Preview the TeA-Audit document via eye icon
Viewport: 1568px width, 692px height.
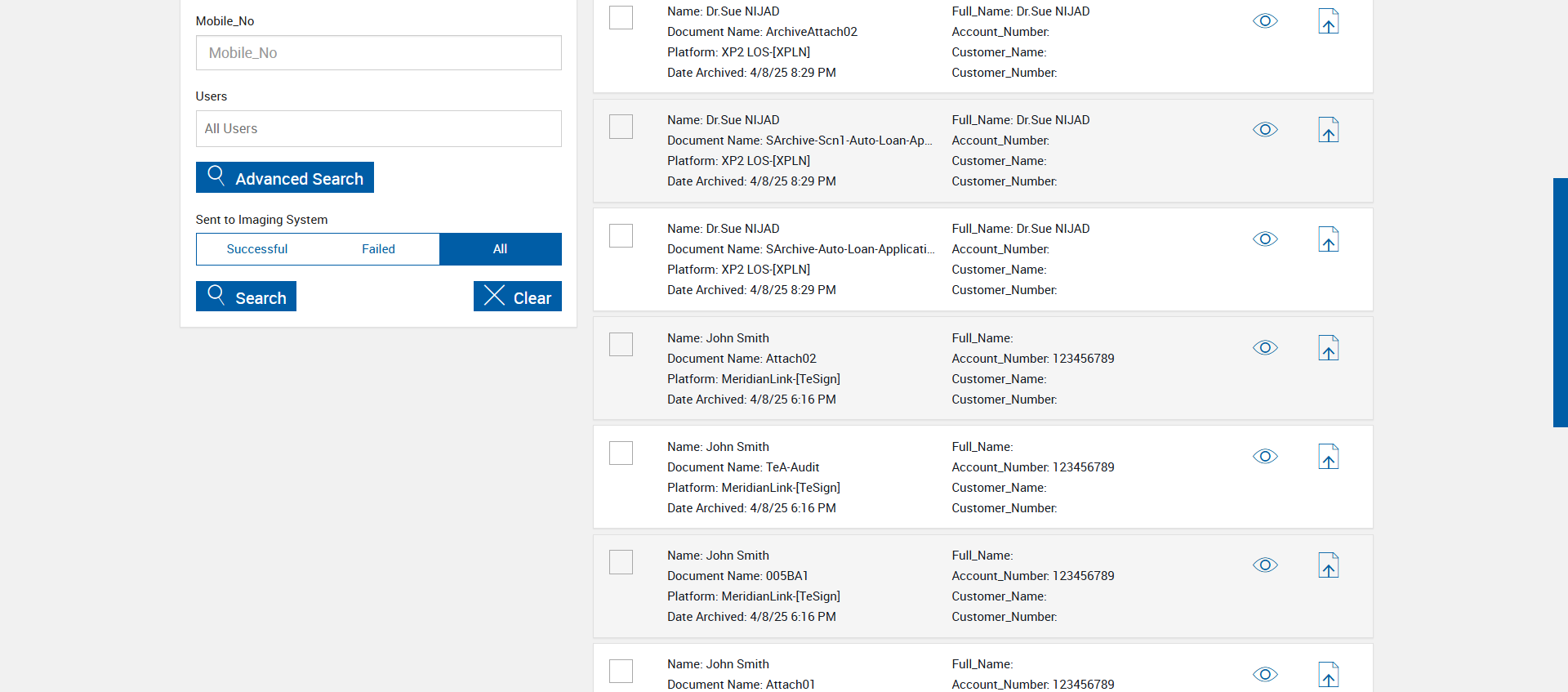tap(1265, 457)
